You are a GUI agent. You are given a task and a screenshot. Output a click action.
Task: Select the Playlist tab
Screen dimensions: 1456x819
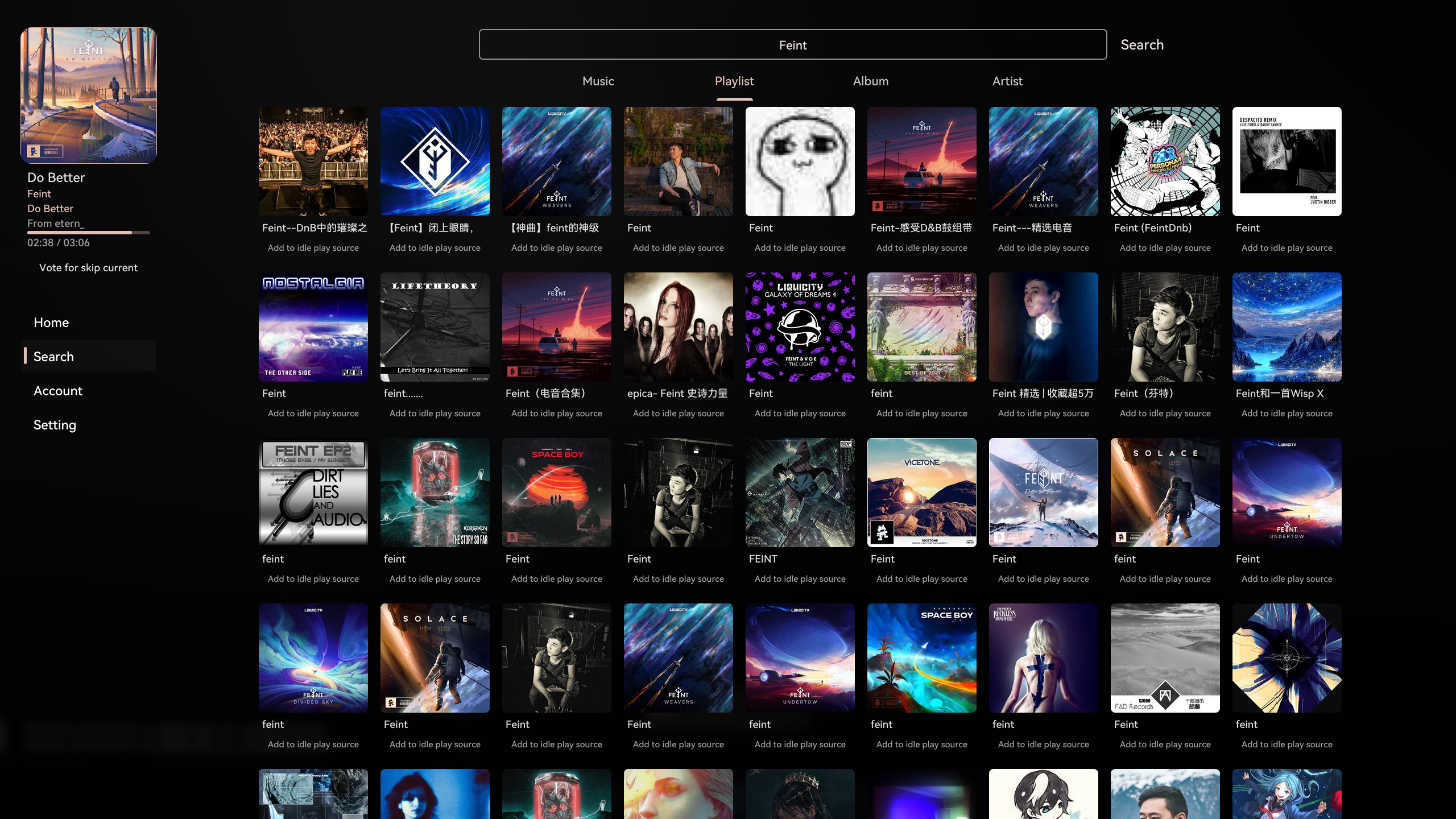[734, 81]
